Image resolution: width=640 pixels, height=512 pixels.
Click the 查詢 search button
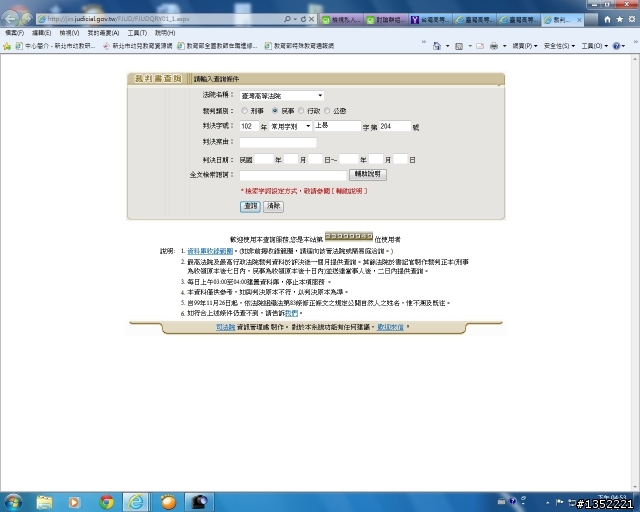[x=250, y=206]
